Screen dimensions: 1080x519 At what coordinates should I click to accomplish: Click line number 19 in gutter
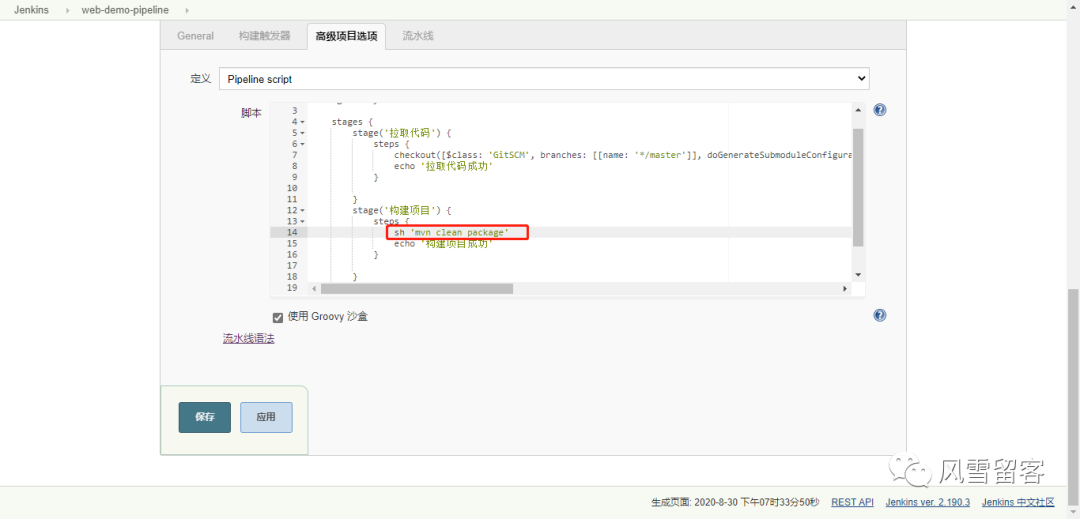291,288
